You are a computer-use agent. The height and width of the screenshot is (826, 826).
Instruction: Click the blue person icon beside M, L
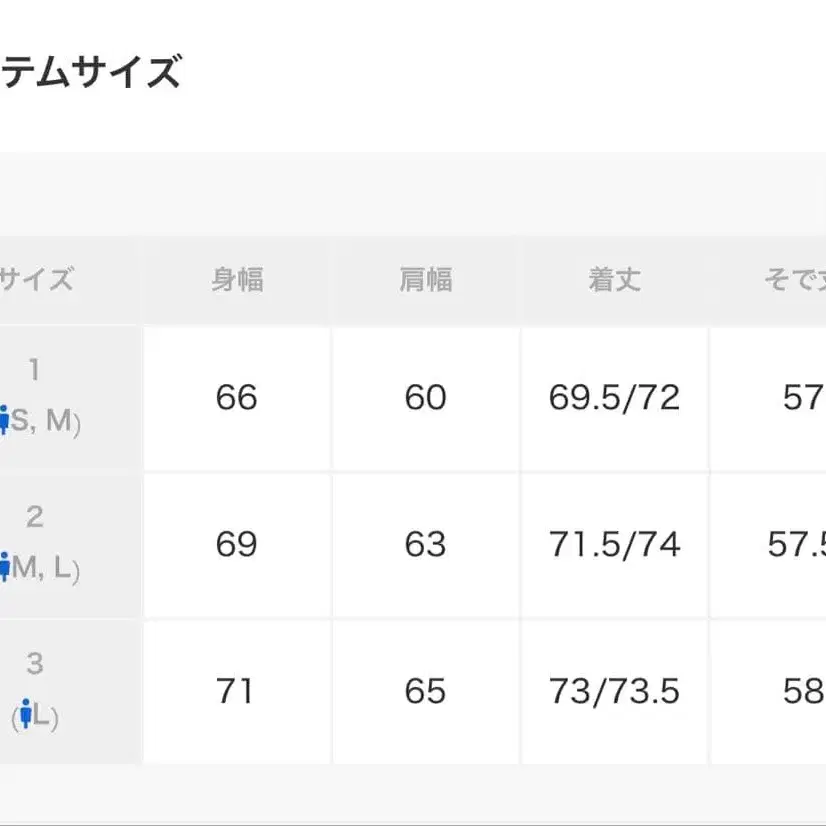point(4,568)
